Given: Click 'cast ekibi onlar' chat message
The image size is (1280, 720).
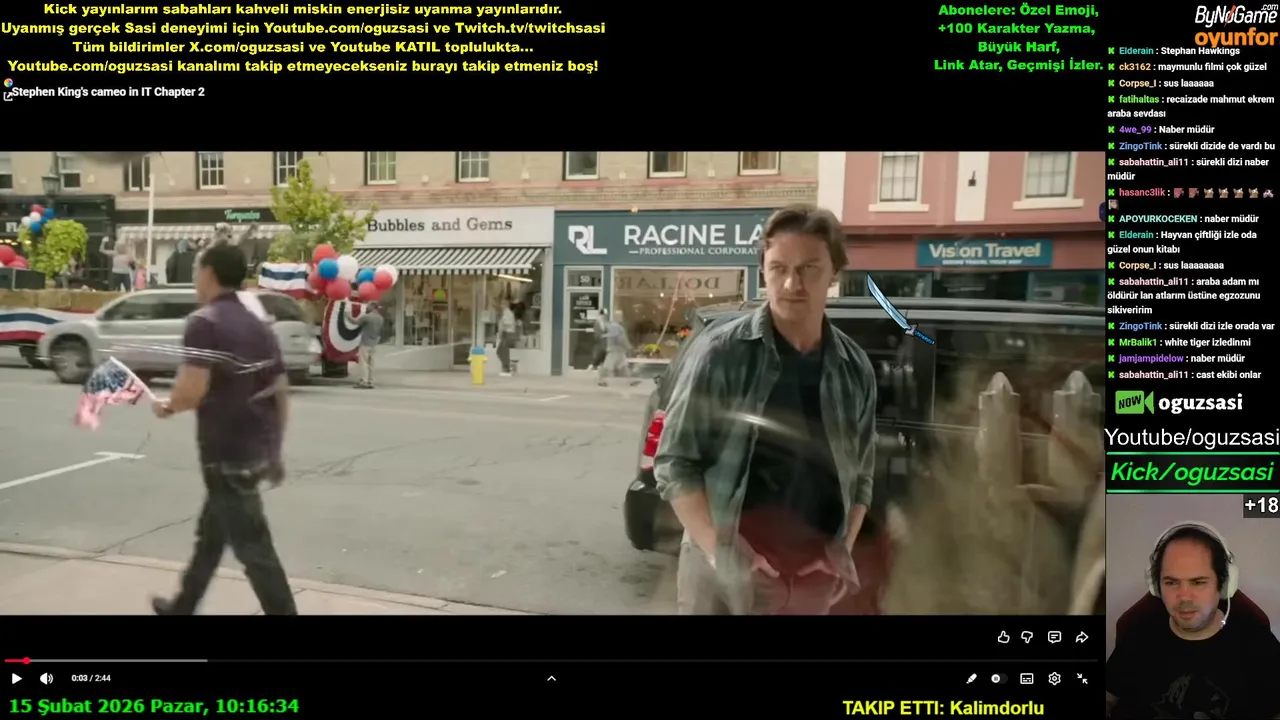Looking at the screenshot, I should point(1229,375).
